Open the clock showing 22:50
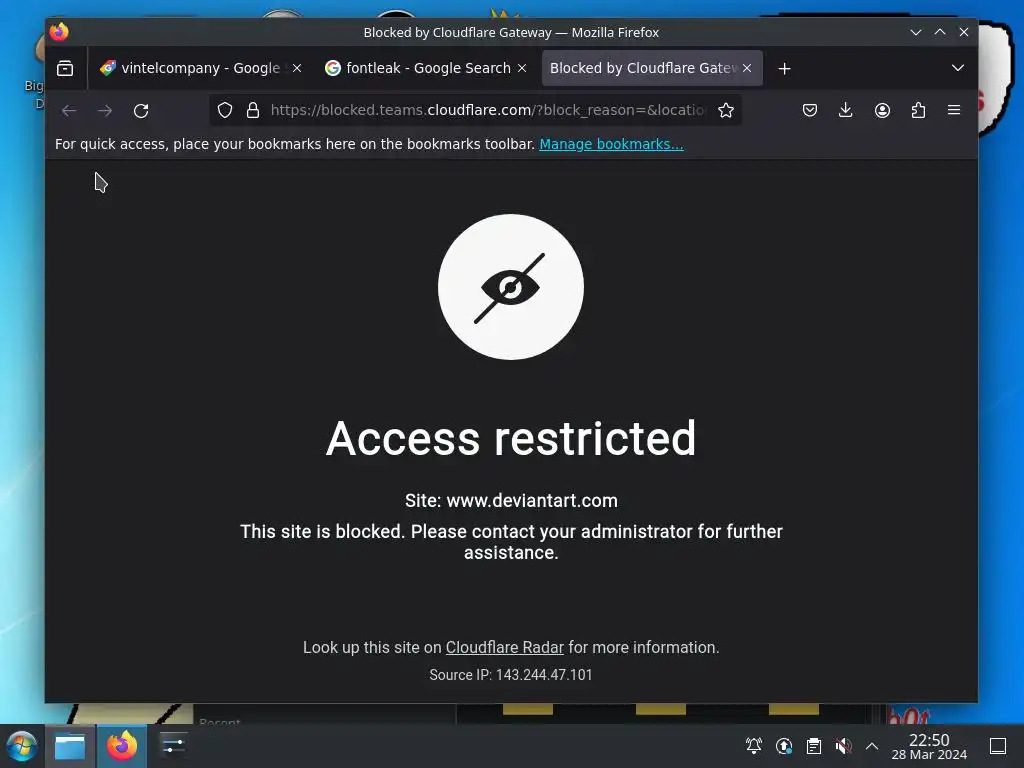The width and height of the screenshot is (1024, 768). point(929,746)
